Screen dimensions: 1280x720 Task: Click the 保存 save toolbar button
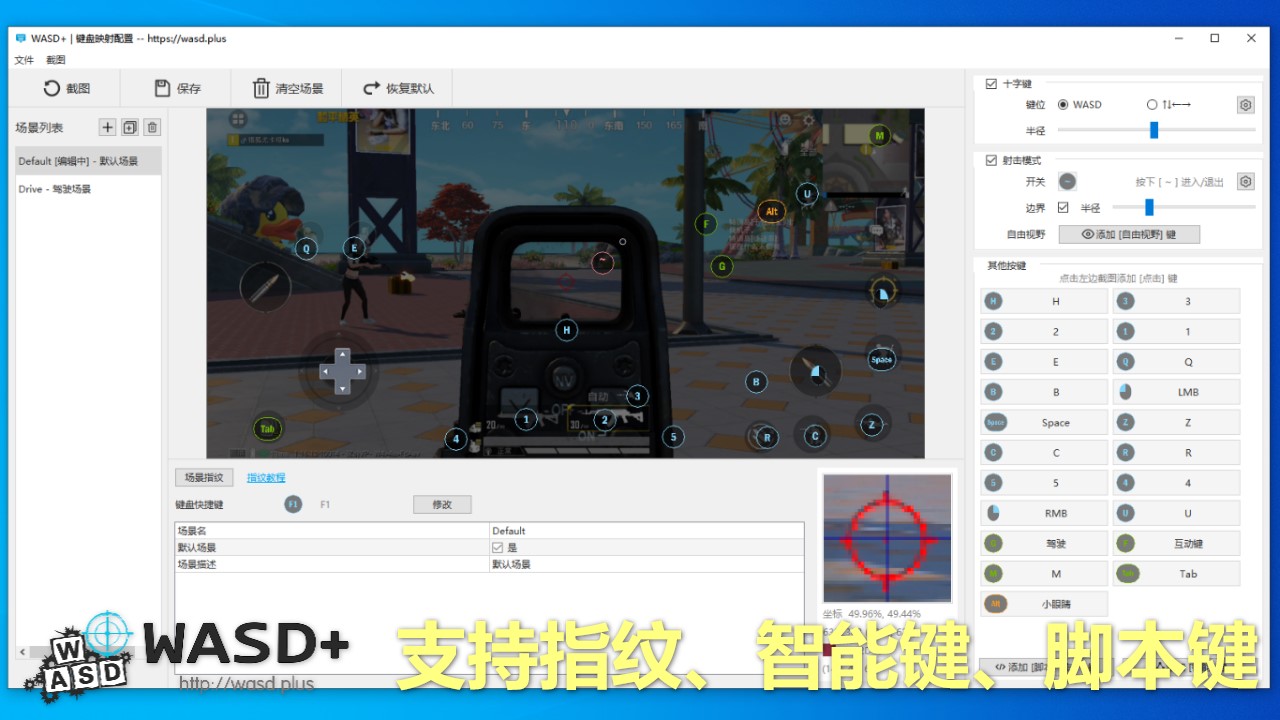coord(177,88)
